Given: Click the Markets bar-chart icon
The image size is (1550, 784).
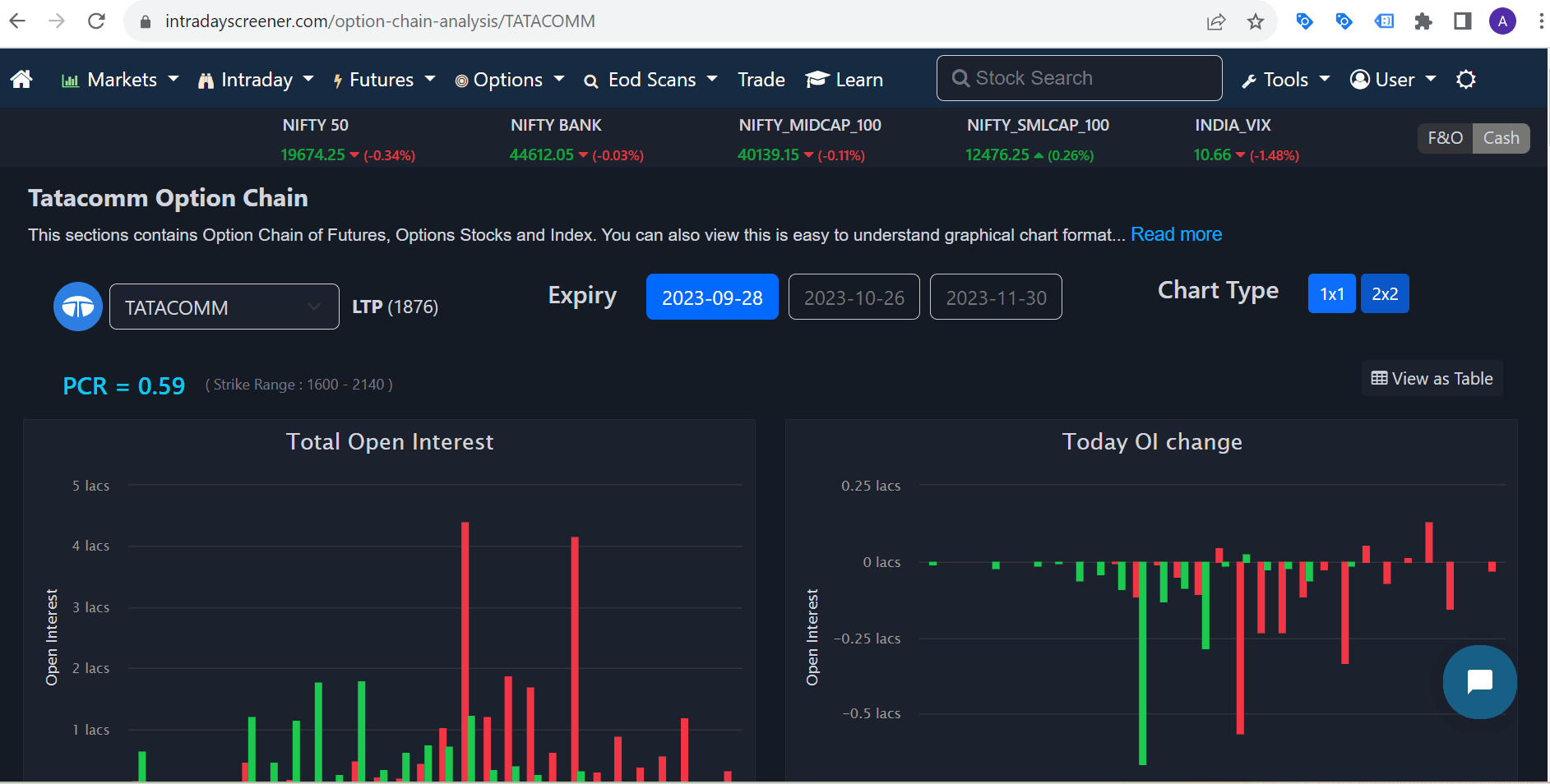Looking at the screenshot, I should coord(71,78).
